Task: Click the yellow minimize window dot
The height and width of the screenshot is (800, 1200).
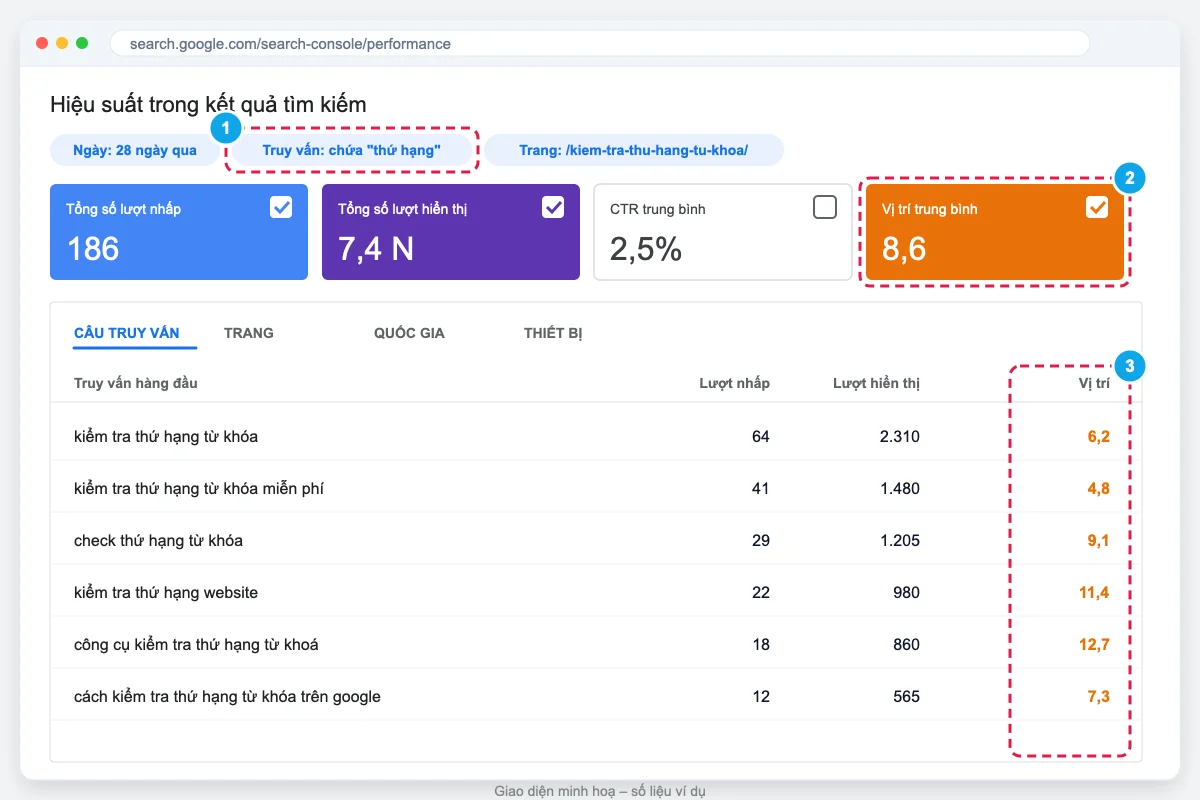Action: 62,43
